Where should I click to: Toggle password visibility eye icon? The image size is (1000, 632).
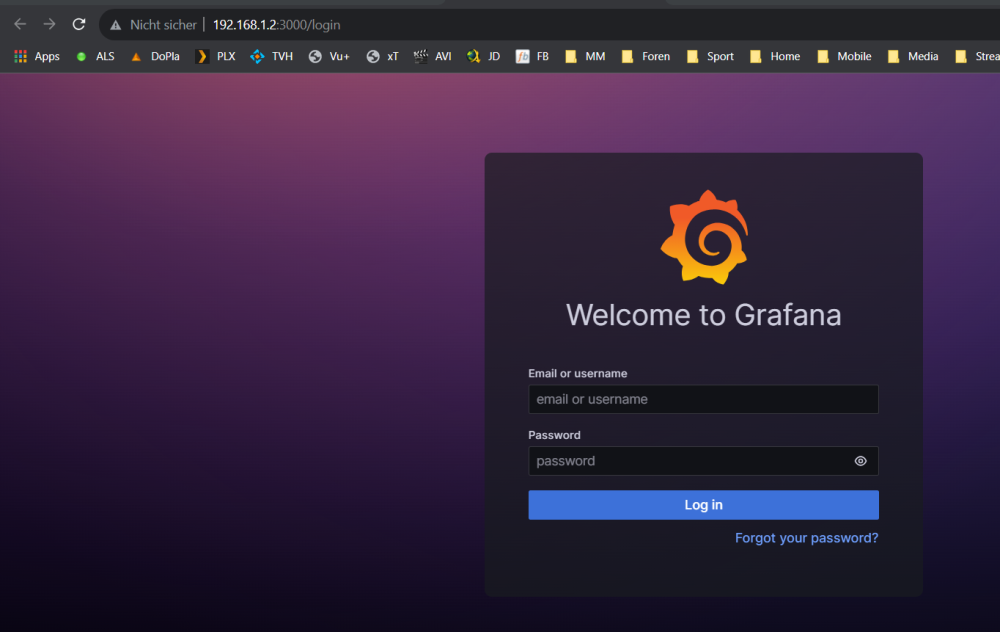(860, 461)
